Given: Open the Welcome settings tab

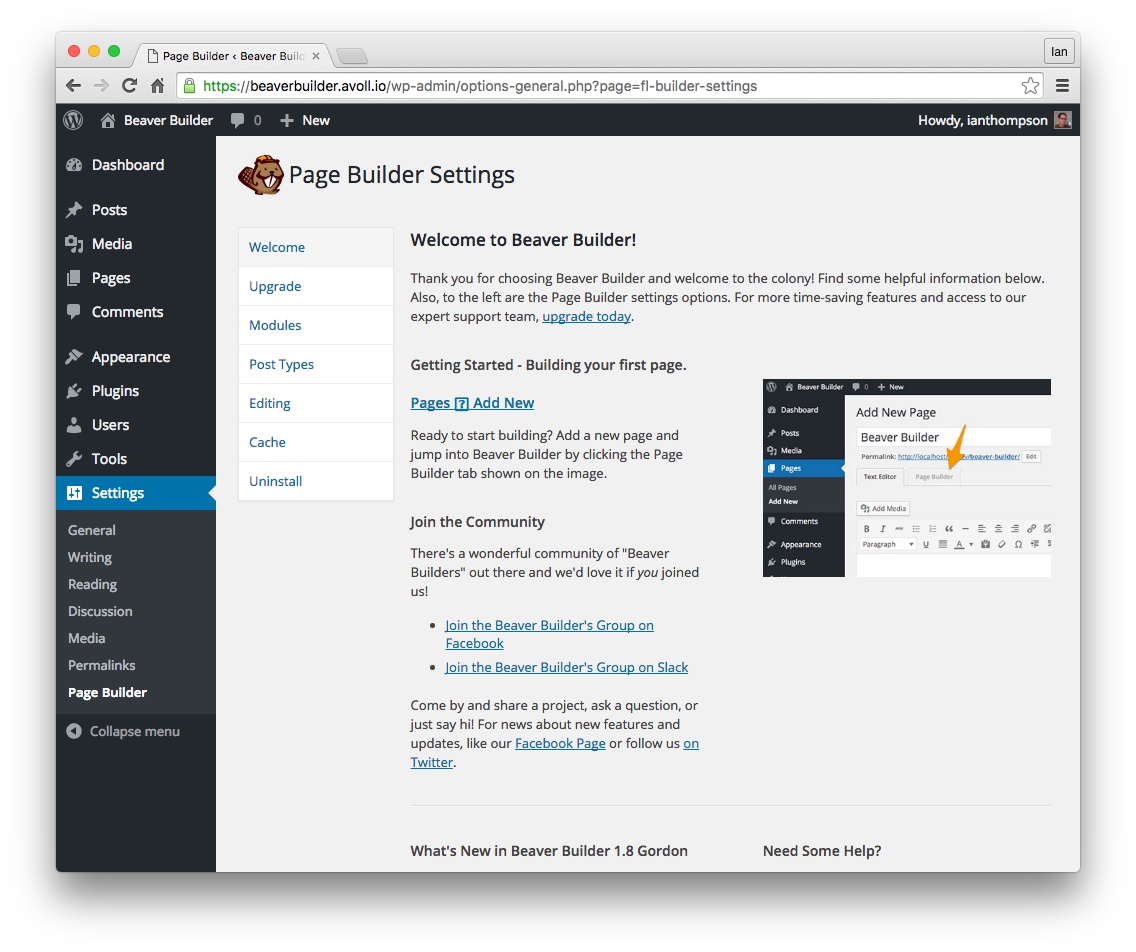Looking at the screenshot, I should click(316, 247).
